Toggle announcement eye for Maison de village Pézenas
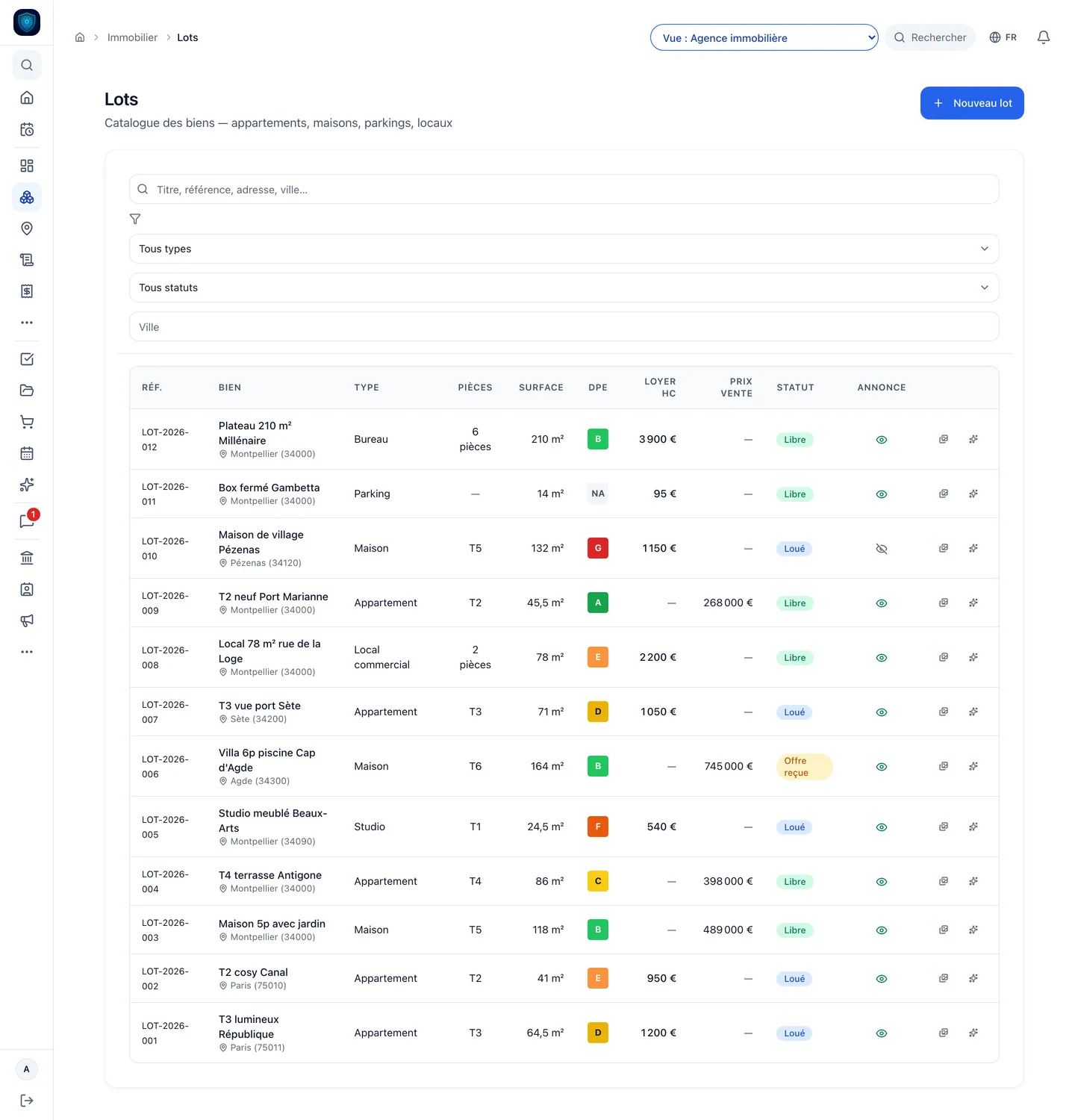1075x1120 pixels. click(x=882, y=549)
